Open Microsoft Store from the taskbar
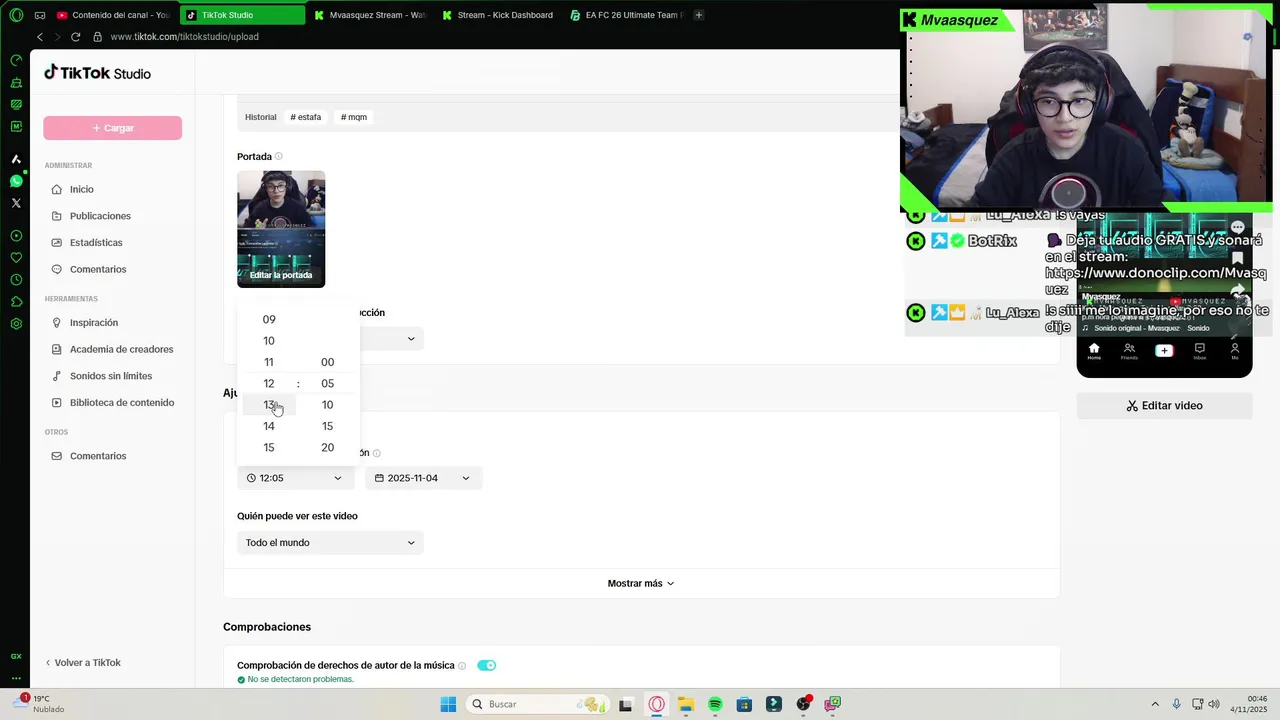Screen dimensions: 1280x720 tap(744, 704)
